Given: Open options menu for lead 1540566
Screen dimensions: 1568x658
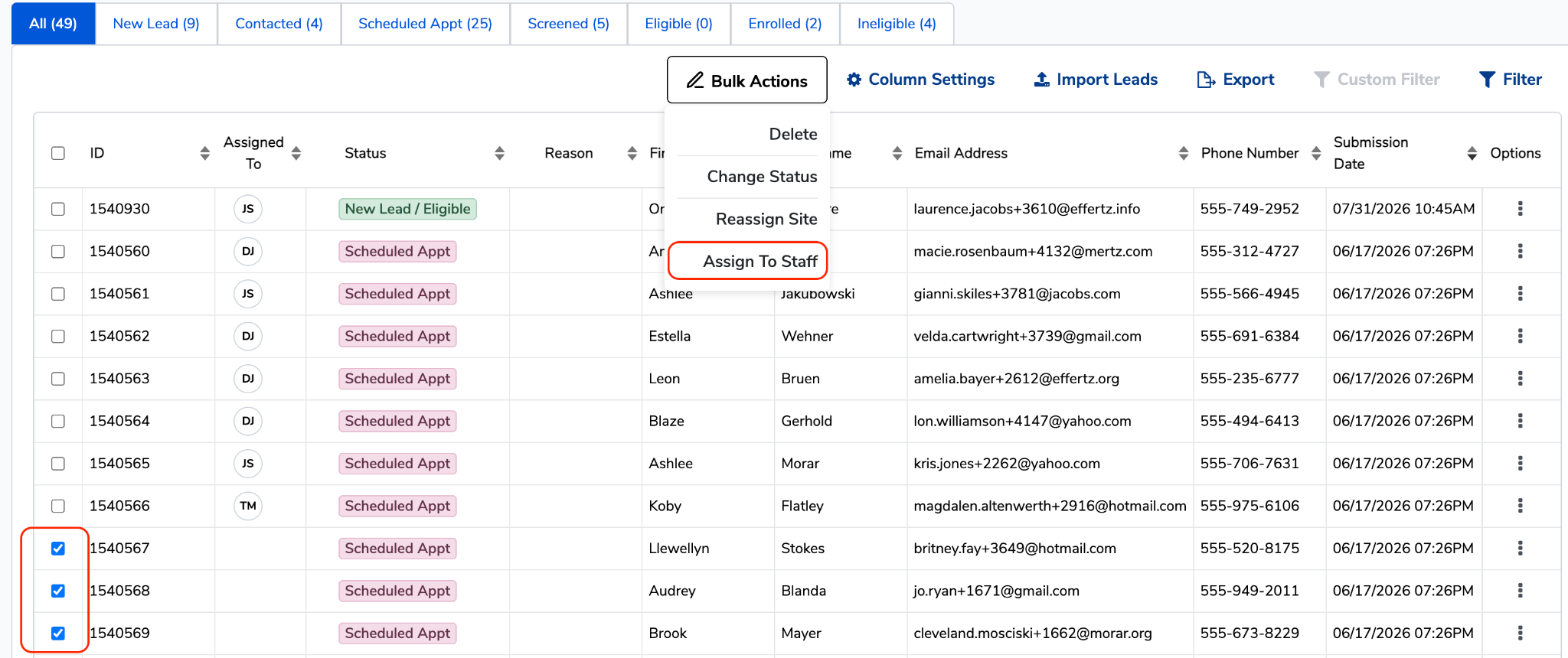Looking at the screenshot, I should (x=1520, y=506).
